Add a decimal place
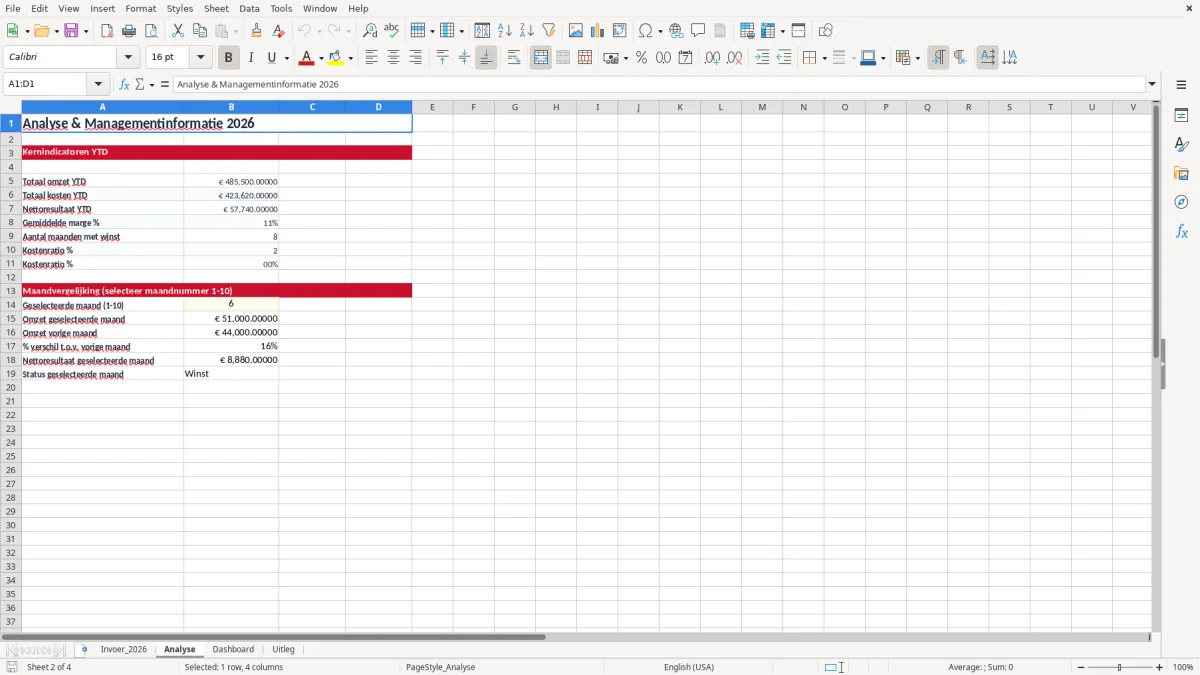 (x=712, y=58)
